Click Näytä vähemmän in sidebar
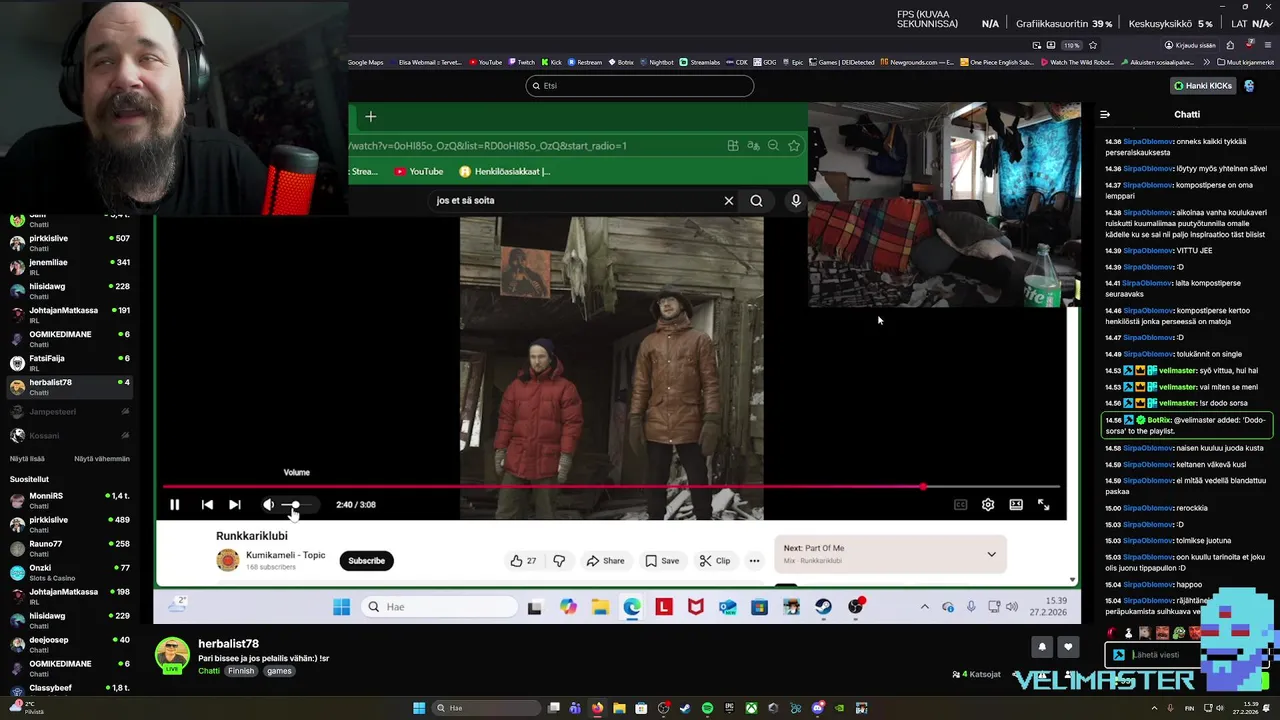Viewport: 1280px width, 720px height. point(102,458)
